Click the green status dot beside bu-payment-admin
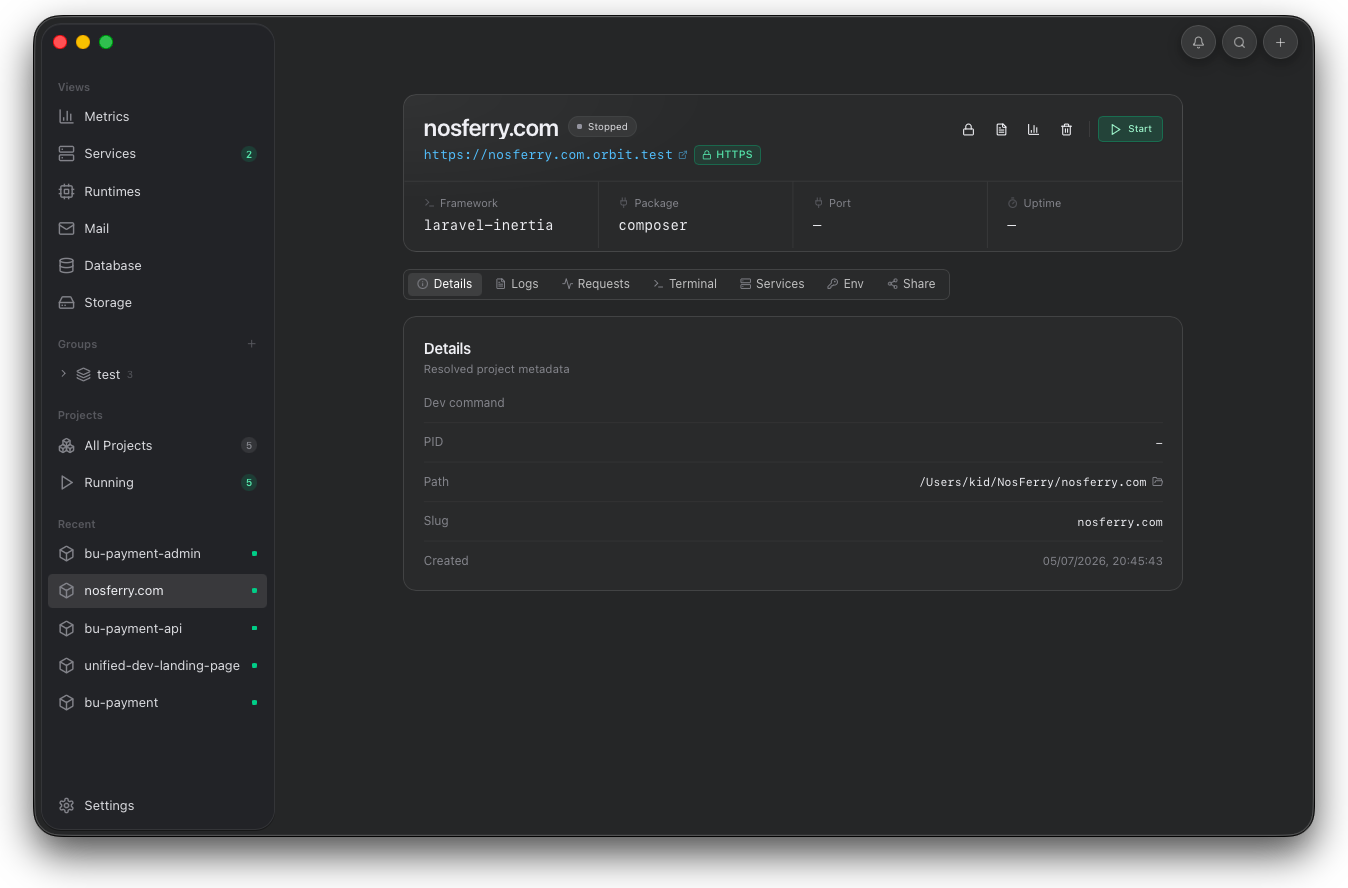Screen dimensions: 1348x888 254,553
